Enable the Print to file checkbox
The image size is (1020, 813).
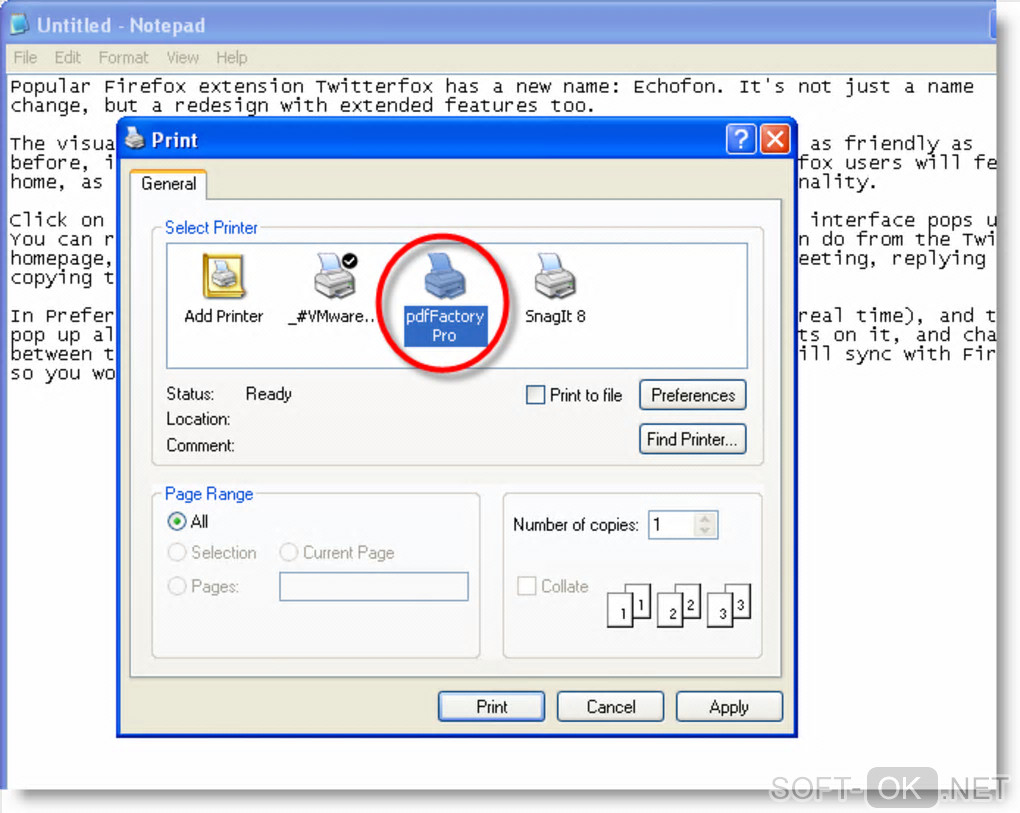(x=535, y=395)
